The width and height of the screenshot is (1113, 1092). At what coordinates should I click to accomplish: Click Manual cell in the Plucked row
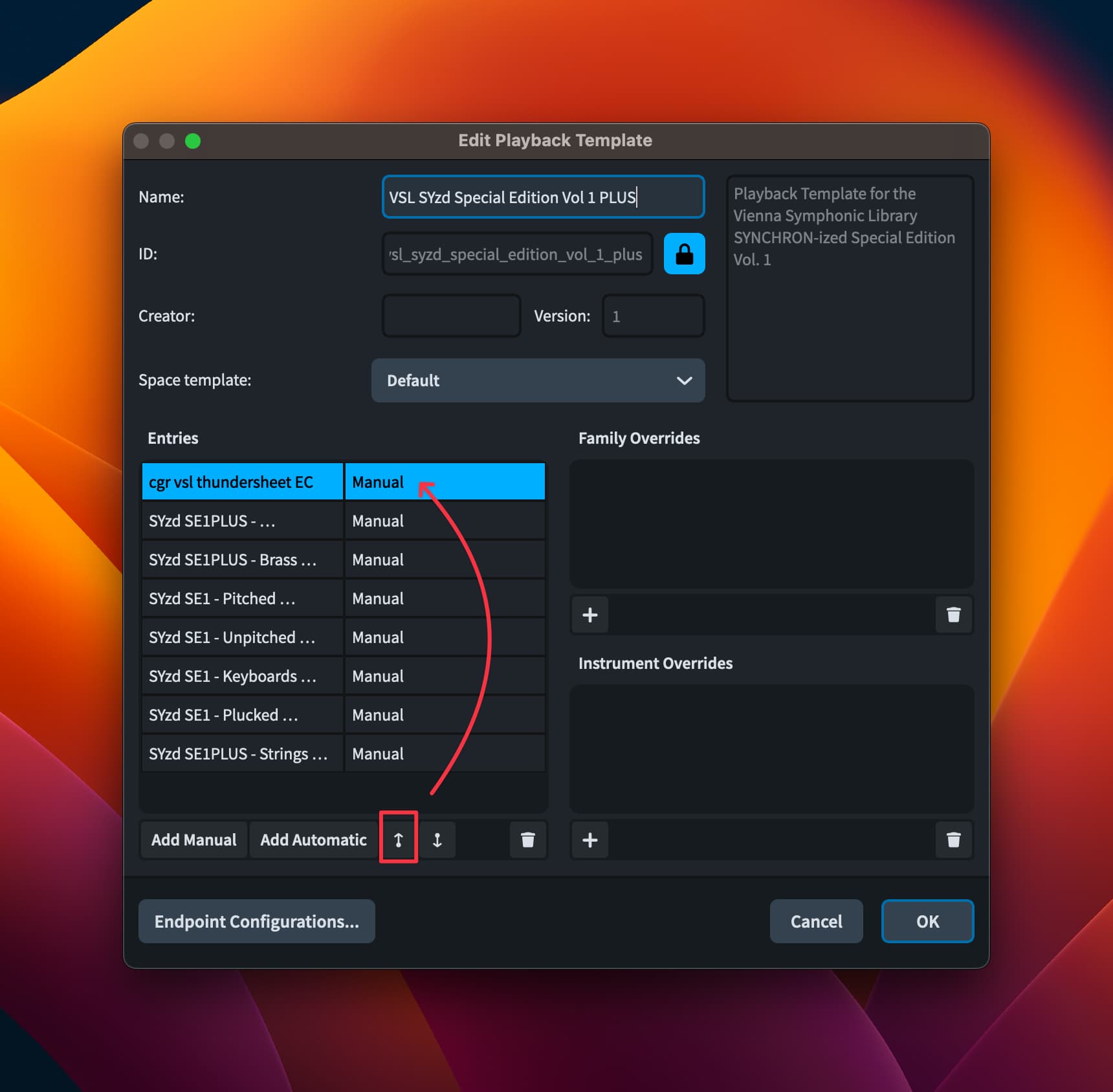pyautogui.click(x=445, y=715)
